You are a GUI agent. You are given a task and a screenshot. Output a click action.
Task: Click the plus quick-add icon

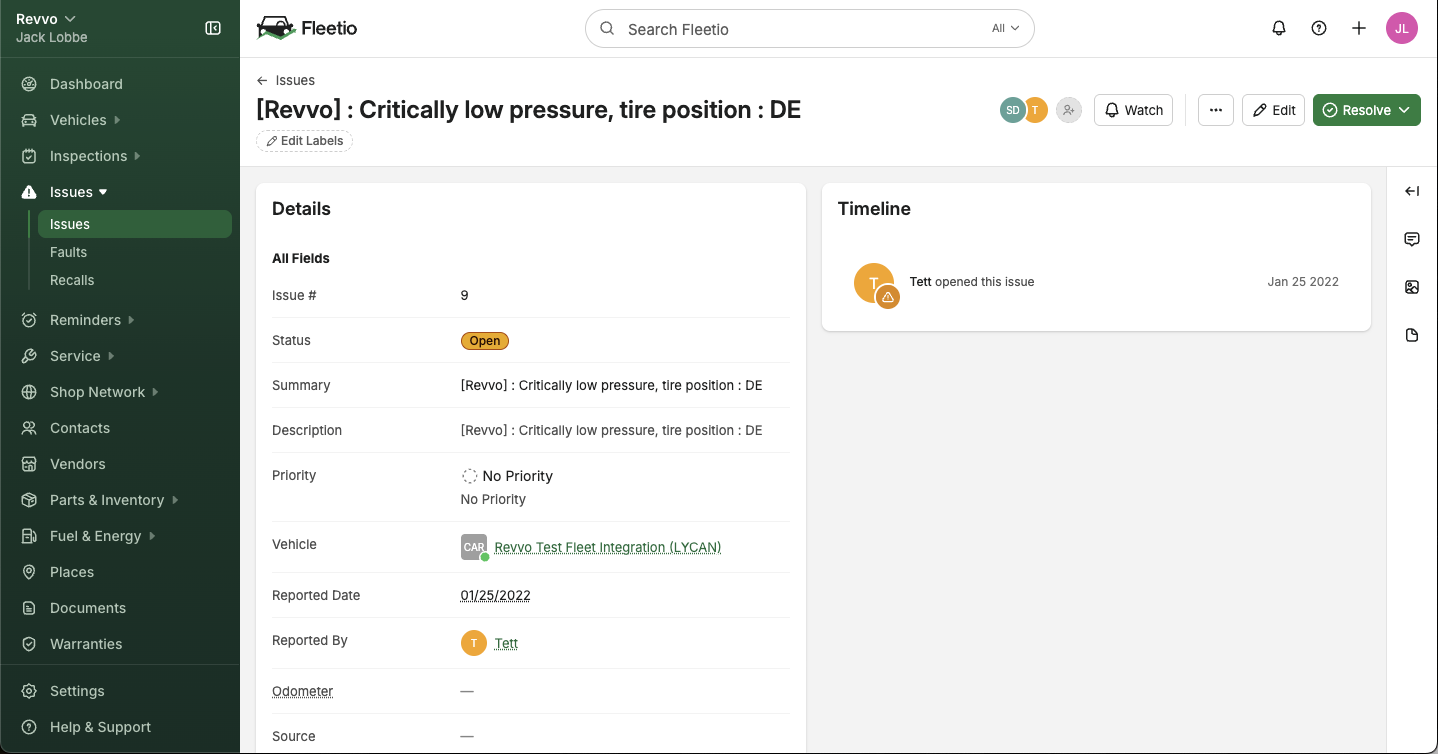point(1359,29)
